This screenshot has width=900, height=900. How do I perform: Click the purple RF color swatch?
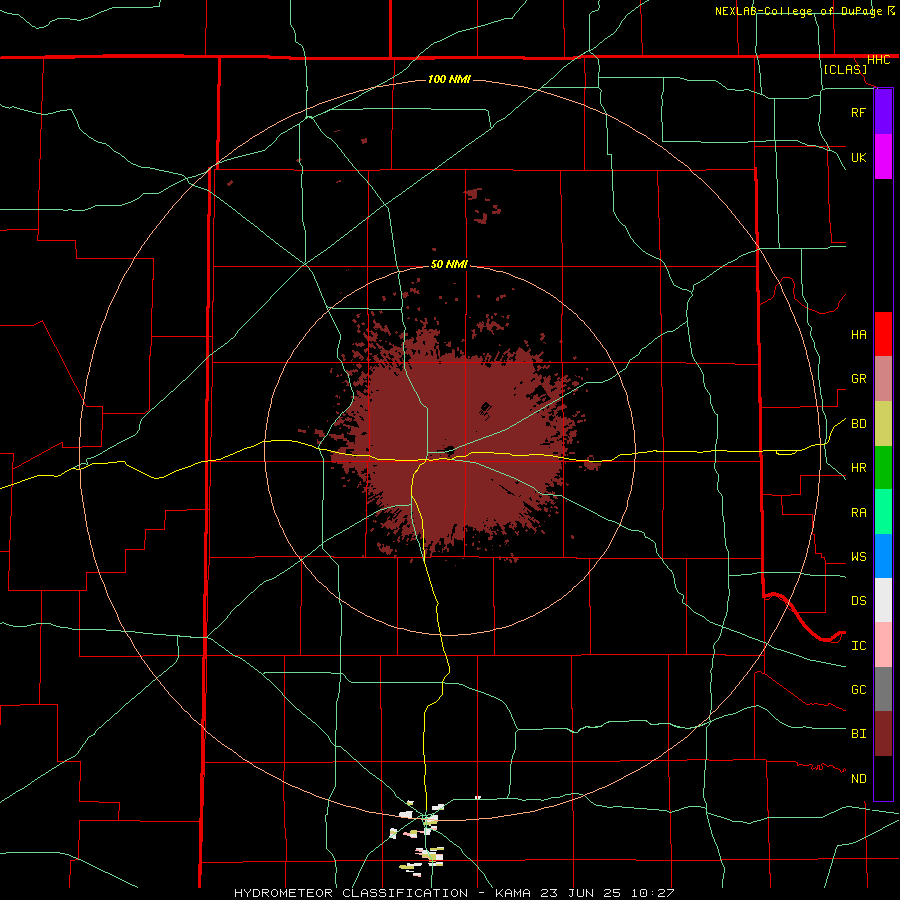[x=883, y=112]
